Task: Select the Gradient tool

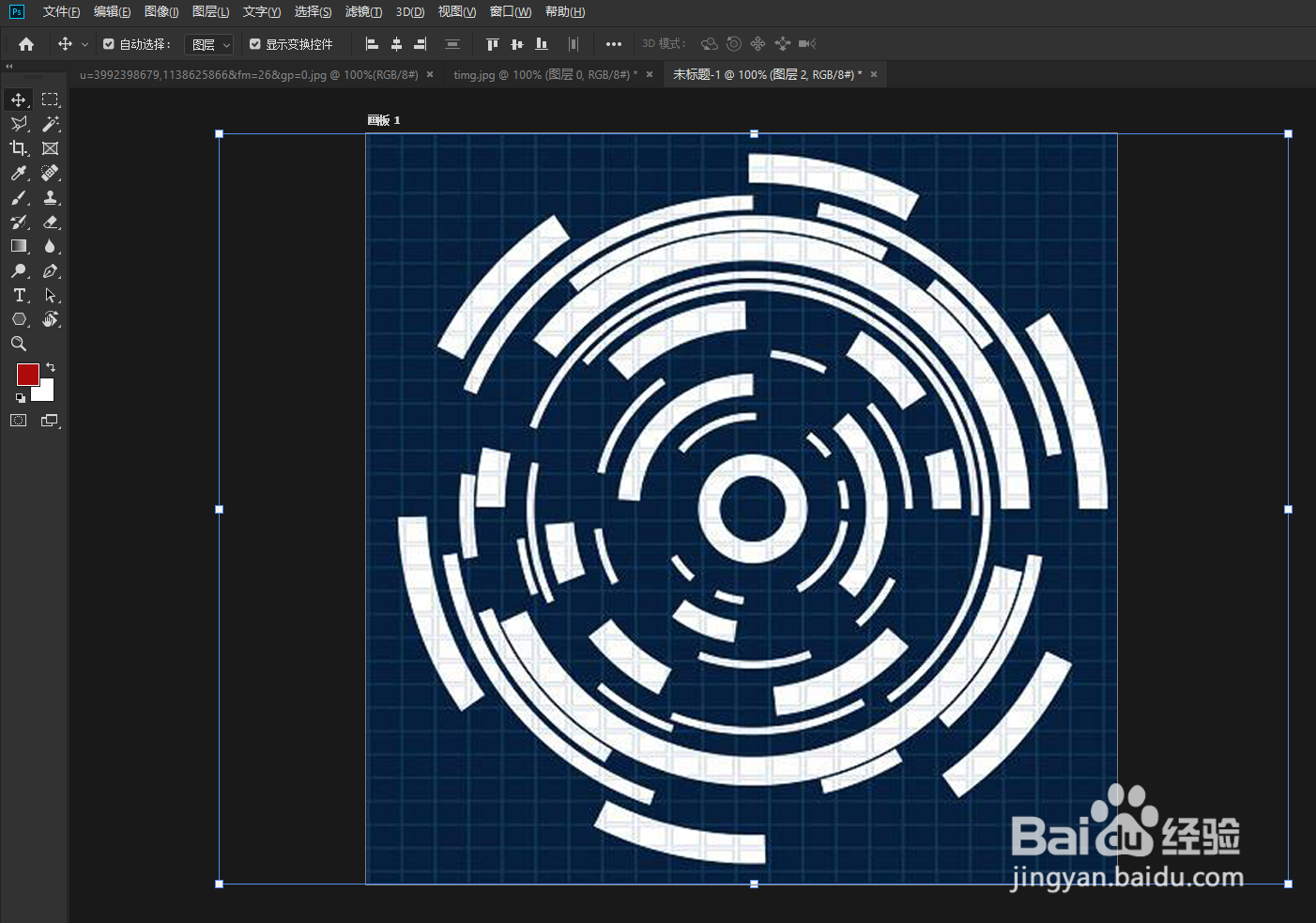Action: click(19, 246)
